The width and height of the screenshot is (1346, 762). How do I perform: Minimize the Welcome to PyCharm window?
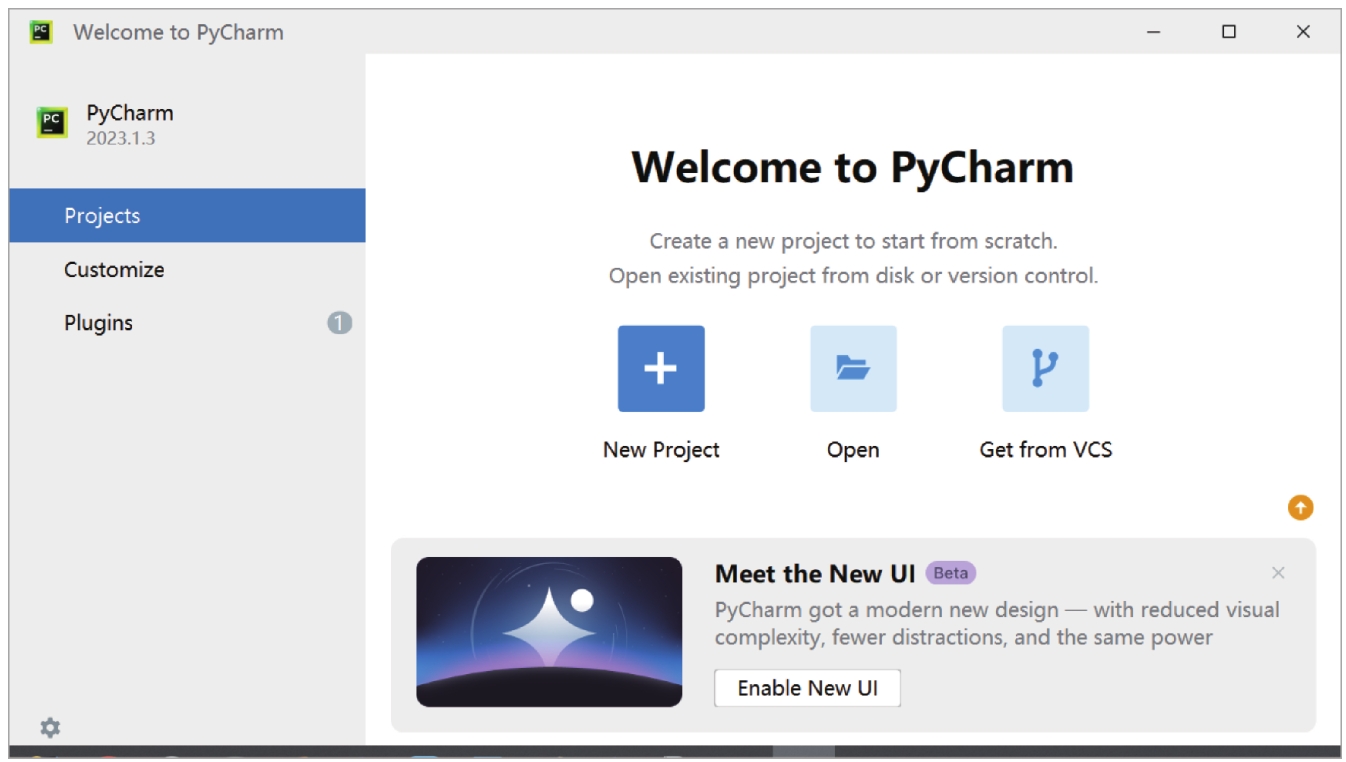1154,32
